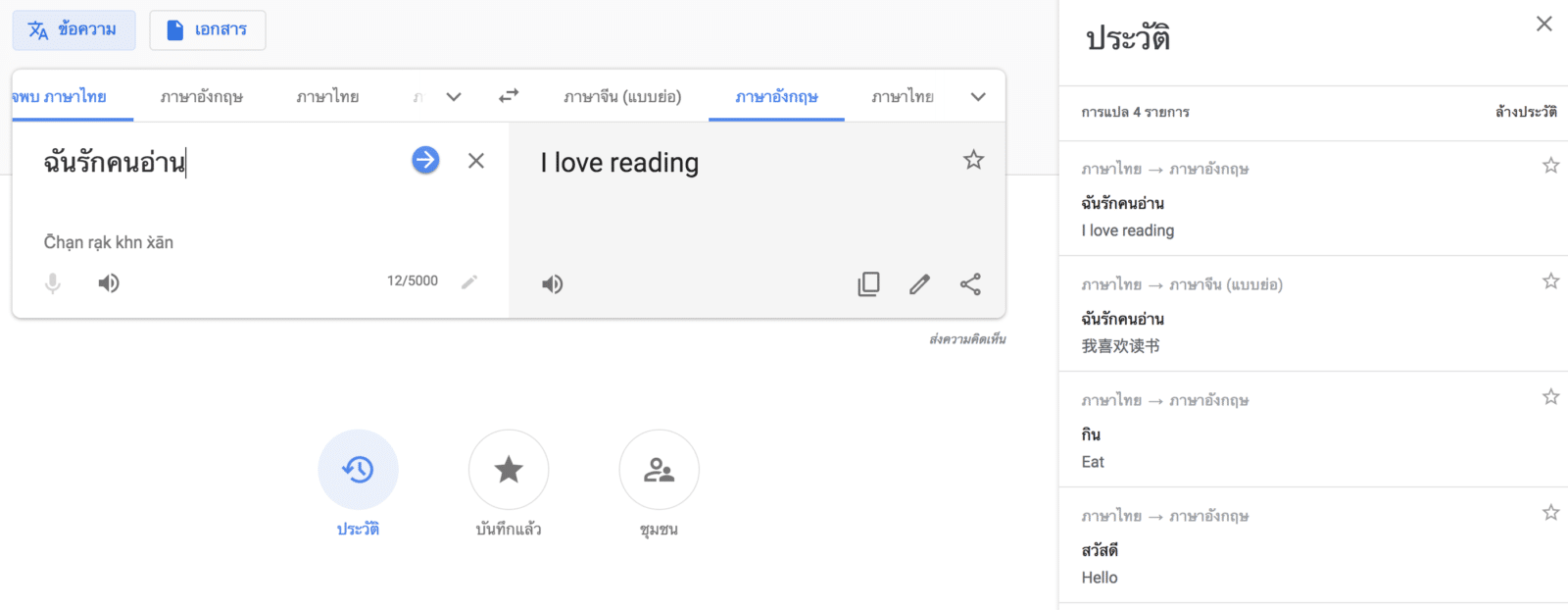Open the saved translations star button
Viewport: 1568px width, 610px height.
(509, 470)
